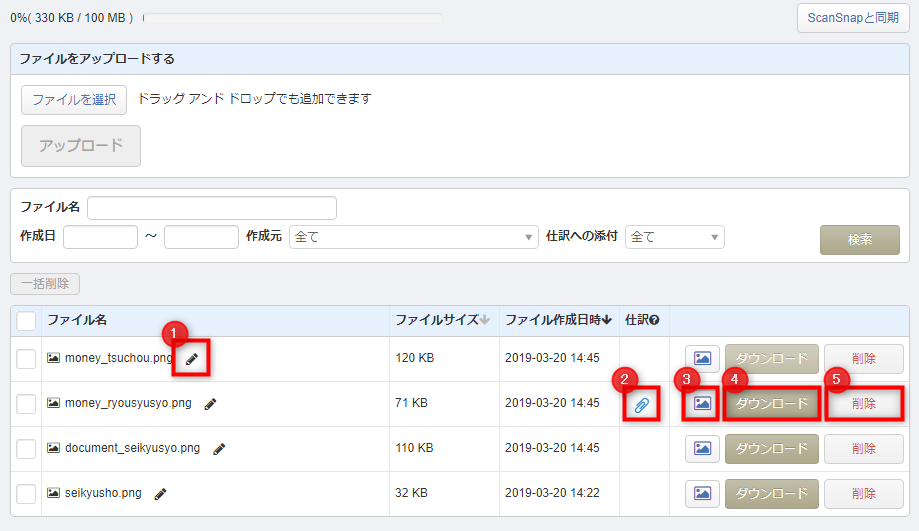Focus the ファイル名 search field
Viewport: 919px width, 531px height.
coord(212,208)
